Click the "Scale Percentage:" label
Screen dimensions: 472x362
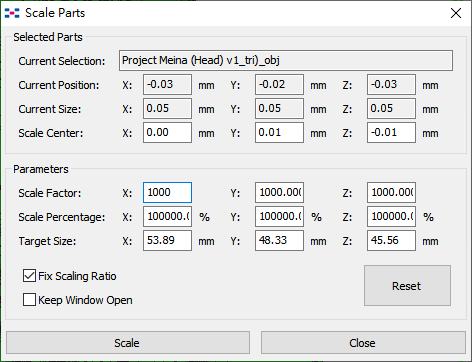click(x=62, y=217)
